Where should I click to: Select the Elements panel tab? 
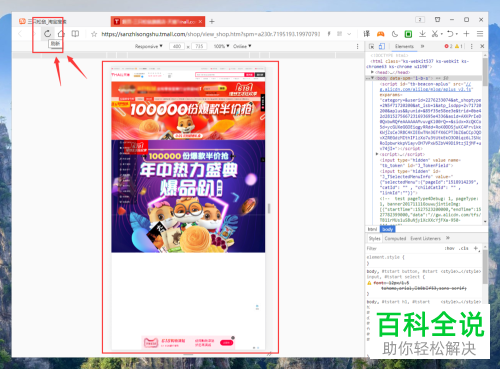404,46
